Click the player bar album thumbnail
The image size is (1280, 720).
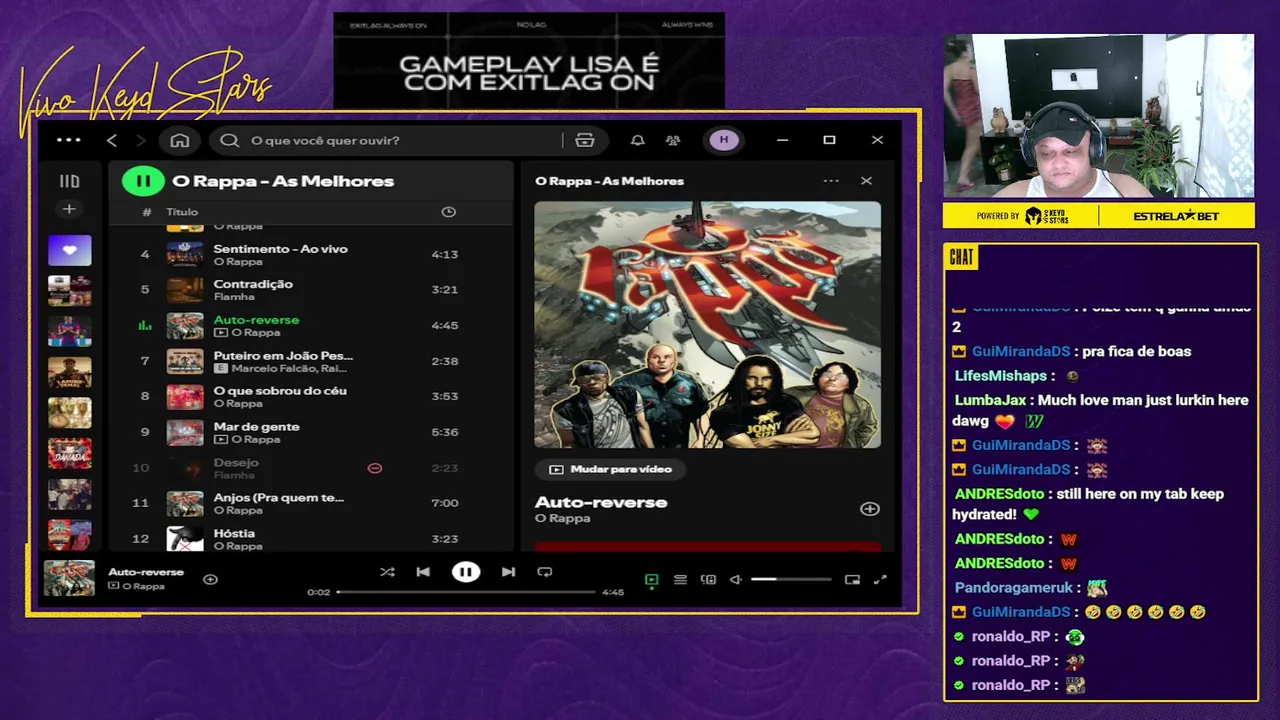(x=69, y=579)
